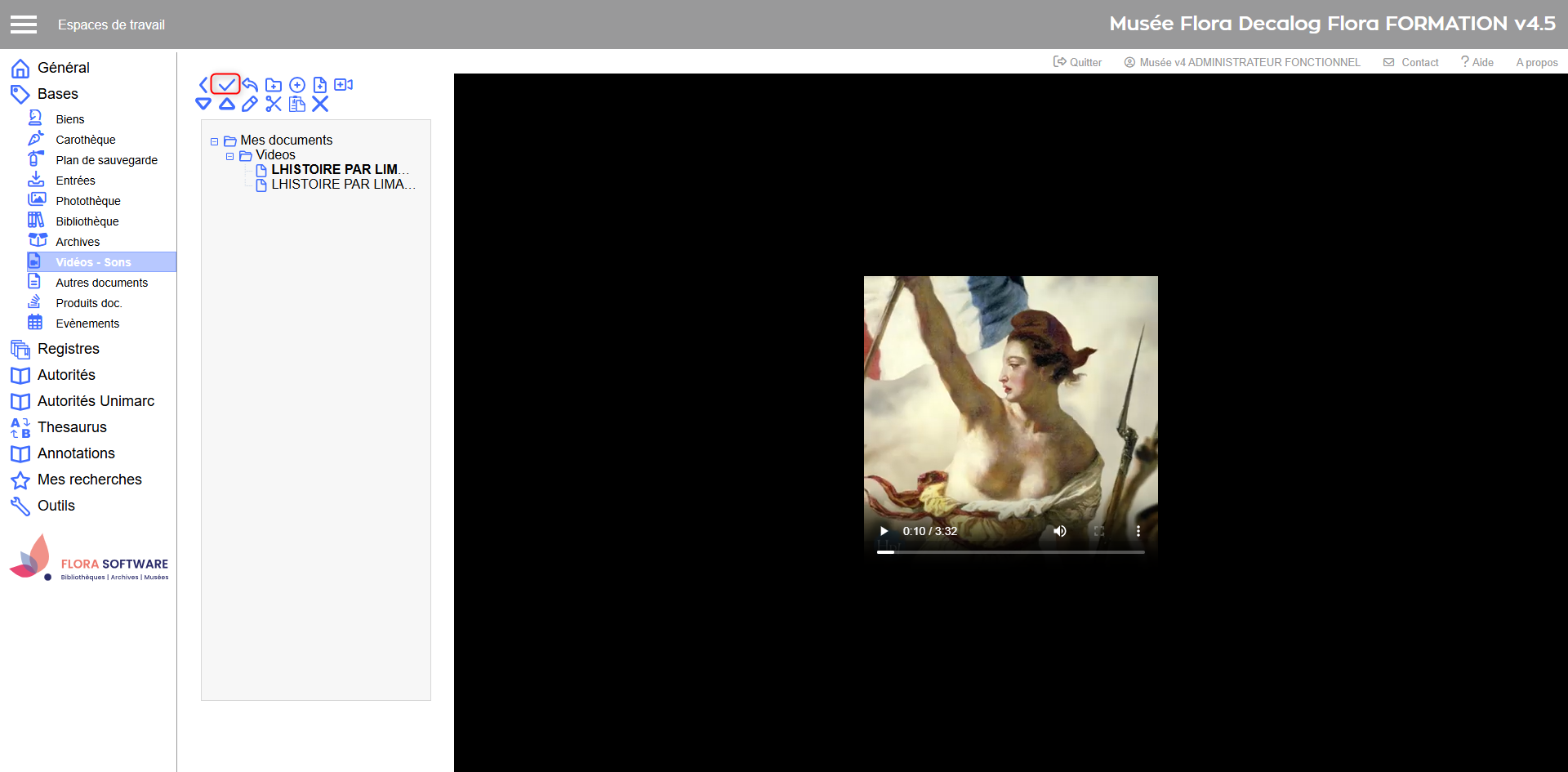
Task: Click the Quitter link
Action: point(1078,62)
